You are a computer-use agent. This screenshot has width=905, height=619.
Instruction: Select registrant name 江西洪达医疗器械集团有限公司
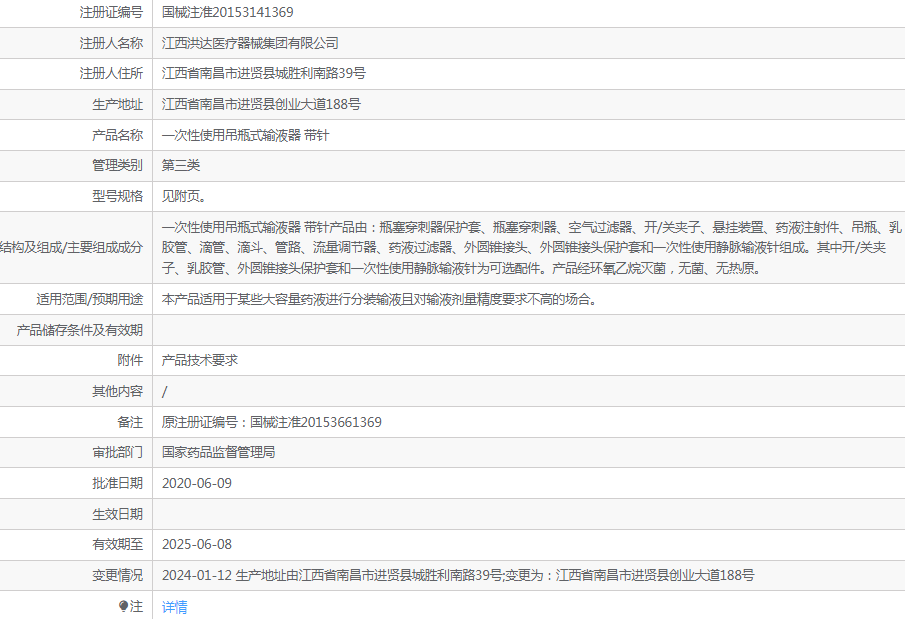[250, 43]
